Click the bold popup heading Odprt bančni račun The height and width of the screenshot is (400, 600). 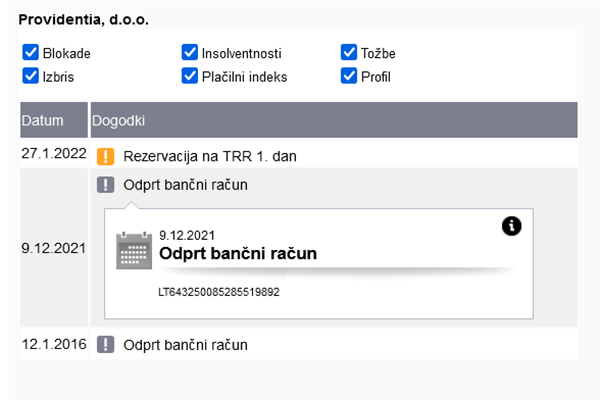point(238,254)
